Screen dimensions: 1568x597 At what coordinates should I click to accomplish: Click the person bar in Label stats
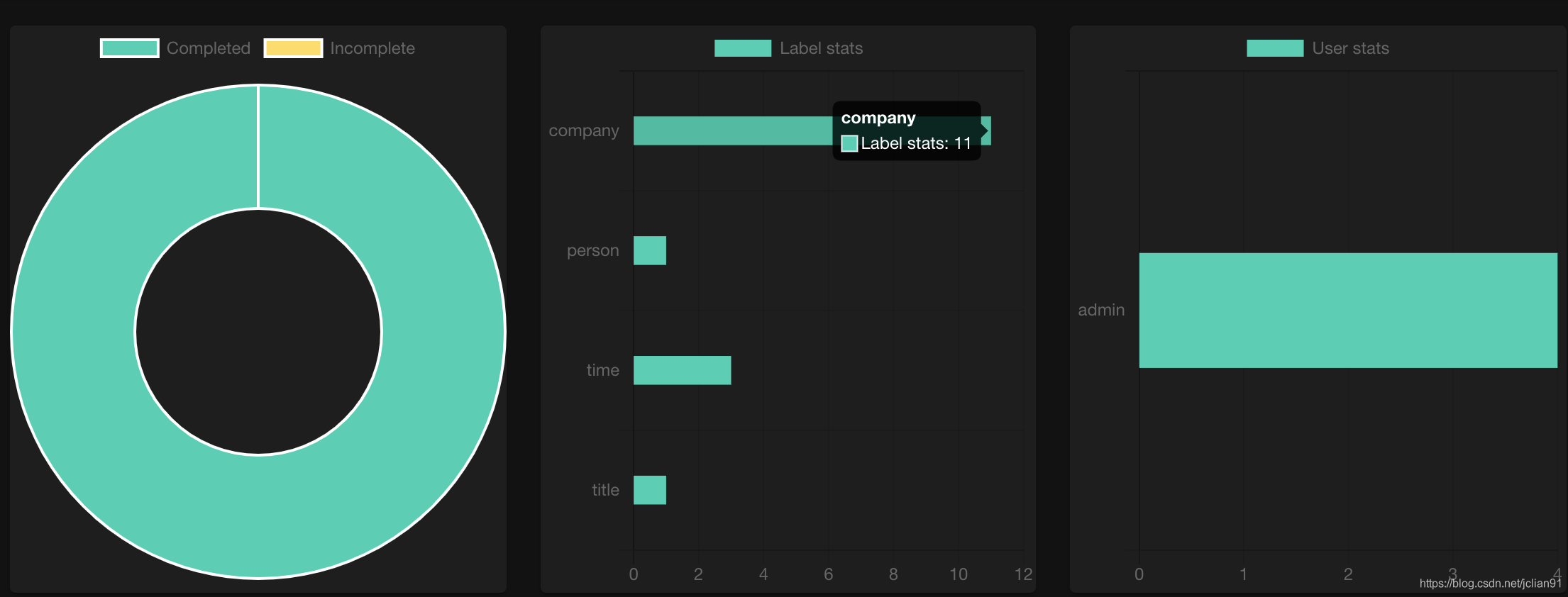pos(650,250)
